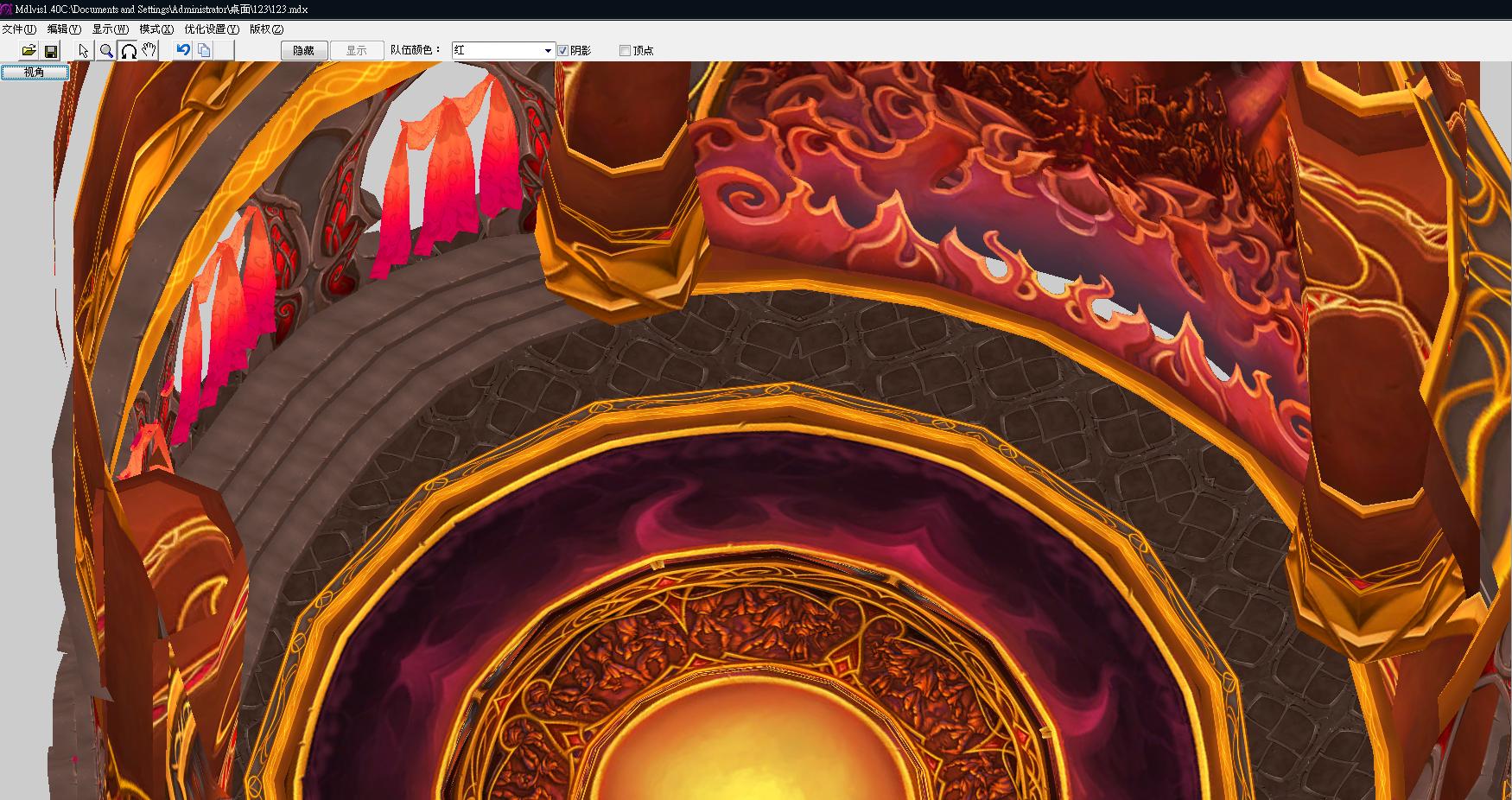Open the 文件 menu
The width and height of the screenshot is (1512, 800).
tap(19, 29)
